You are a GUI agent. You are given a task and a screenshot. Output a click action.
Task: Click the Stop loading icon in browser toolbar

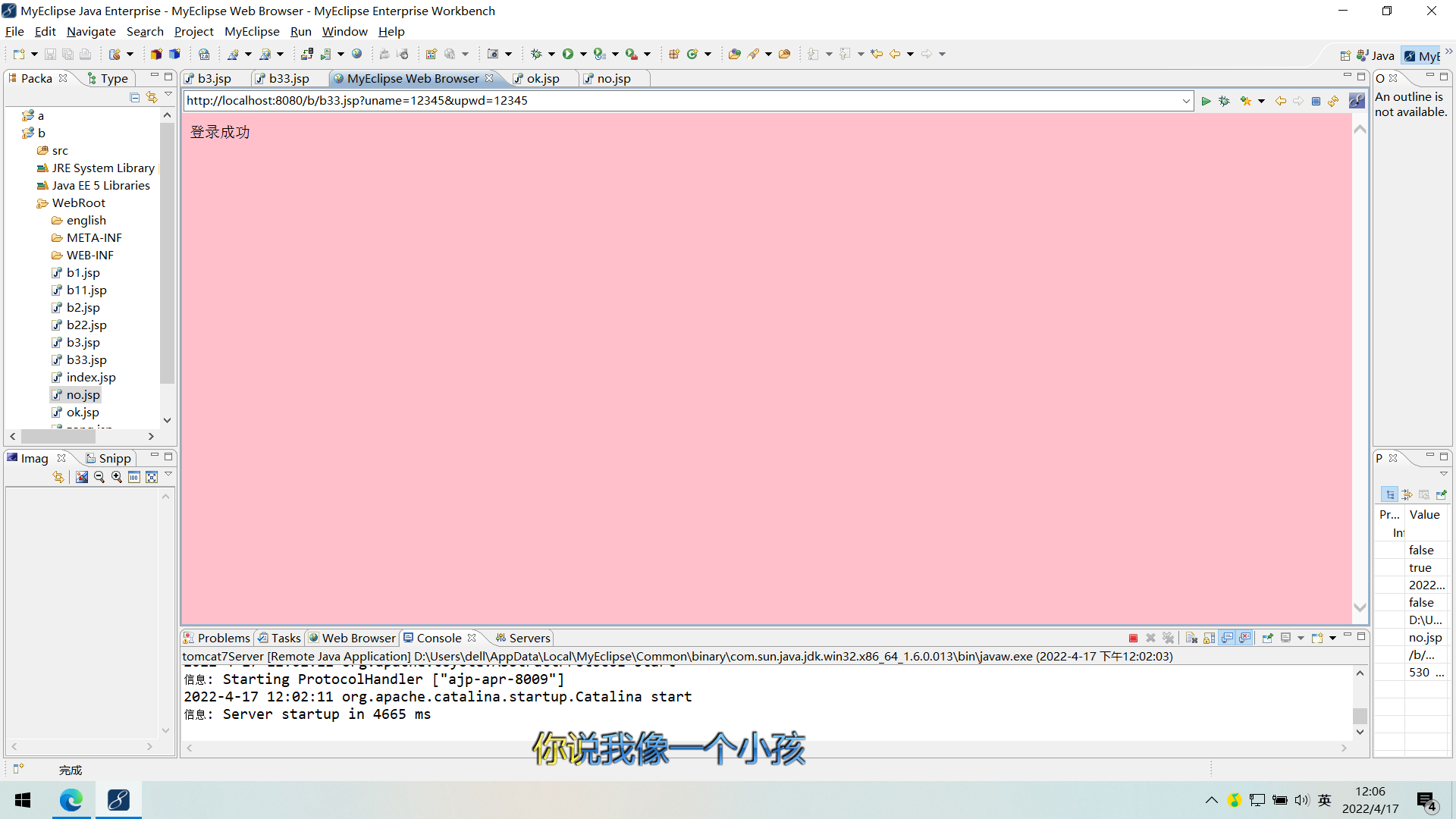(x=1316, y=101)
